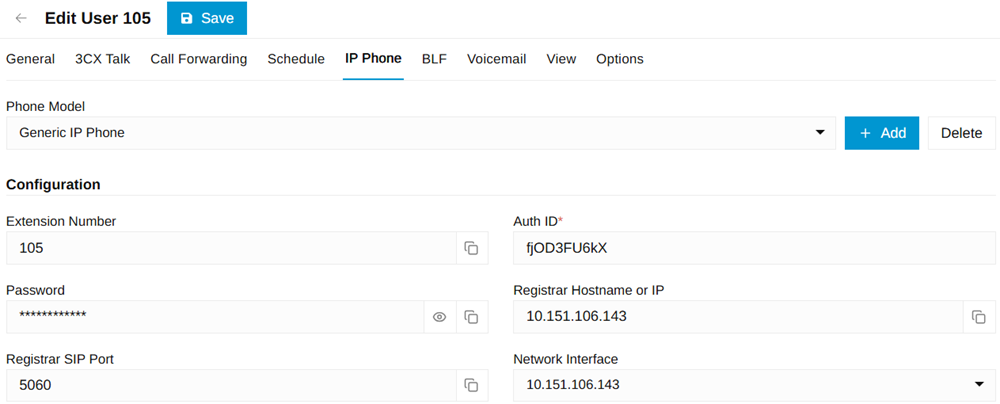Select the IP Phone tab
1000x404 pixels.
point(373,59)
